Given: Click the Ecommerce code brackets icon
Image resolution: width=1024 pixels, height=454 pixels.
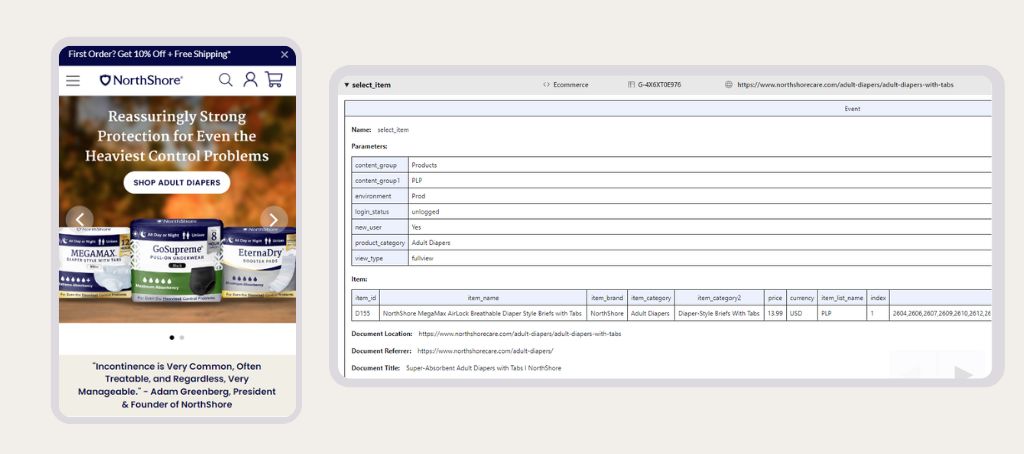Looking at the screenshot, I should (547, 85).
